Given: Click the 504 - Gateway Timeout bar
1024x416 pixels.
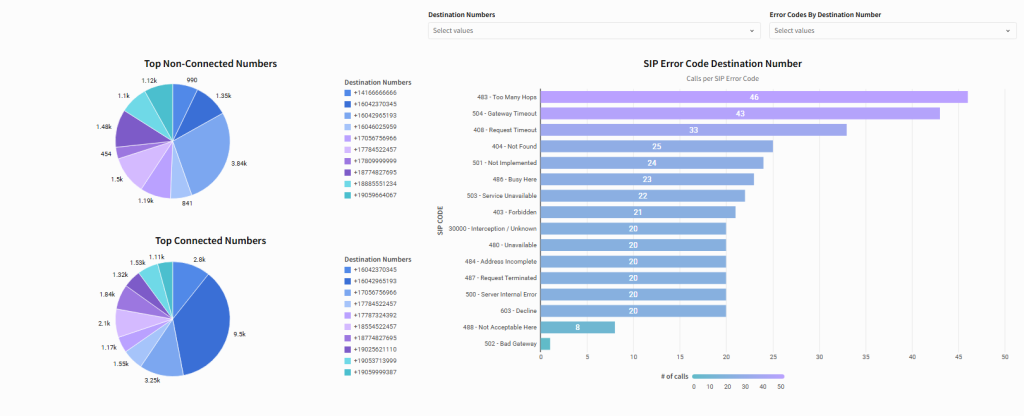Looking at the screenshot, I should click(740, 114).
